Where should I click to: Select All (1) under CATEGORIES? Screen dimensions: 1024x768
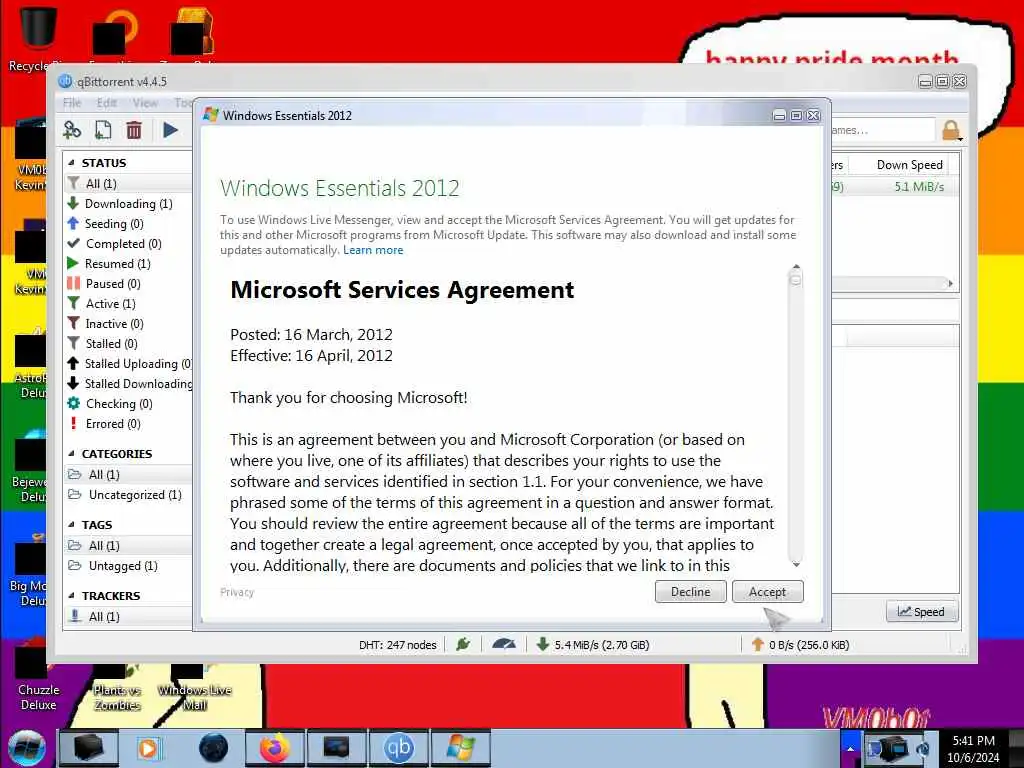click(x=129, y=475)
